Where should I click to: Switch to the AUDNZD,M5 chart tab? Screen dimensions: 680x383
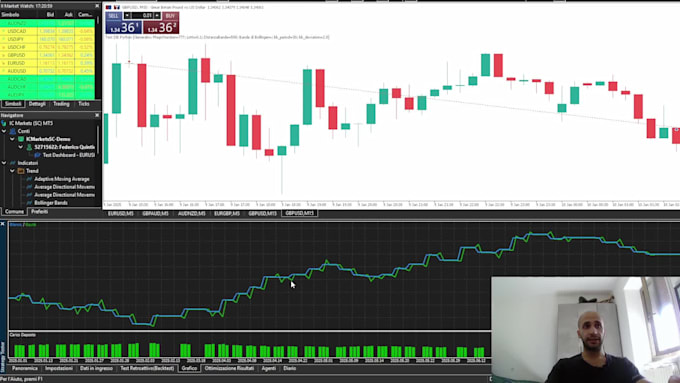tap(191, 213)
